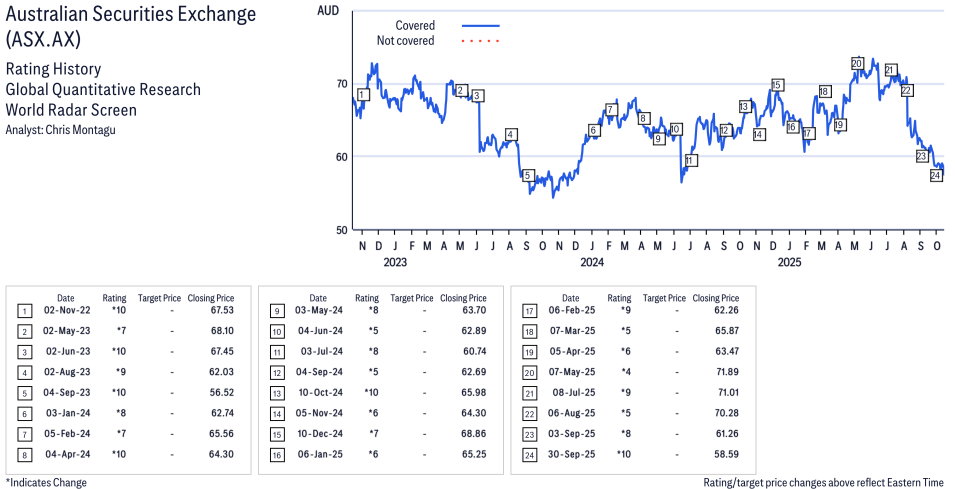Click the 2024 year label on the axis
Viewport: 955px width, 489px height.
click(592, 263)
